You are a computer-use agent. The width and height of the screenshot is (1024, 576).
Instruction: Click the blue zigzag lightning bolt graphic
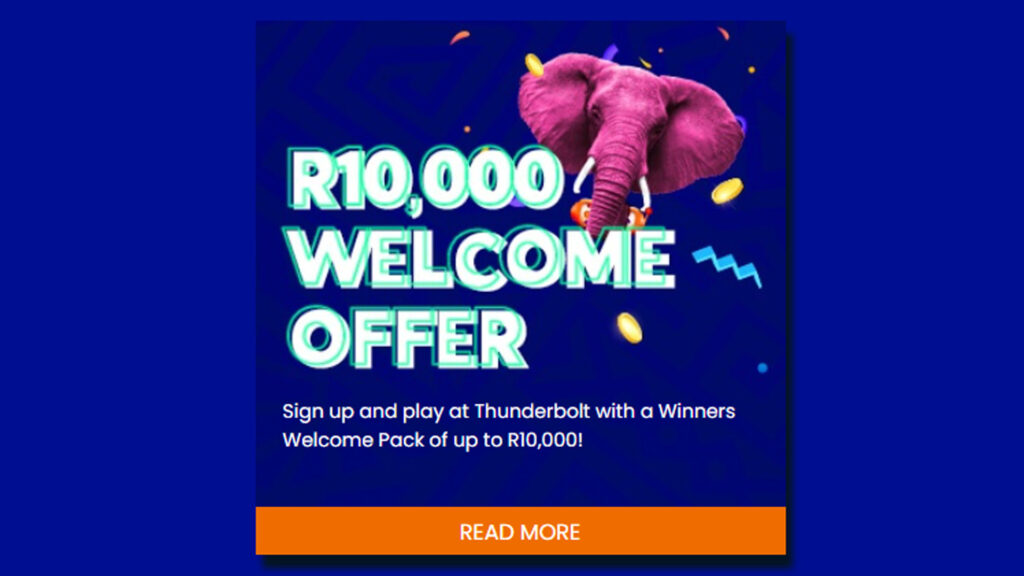[x=728, y=266]
